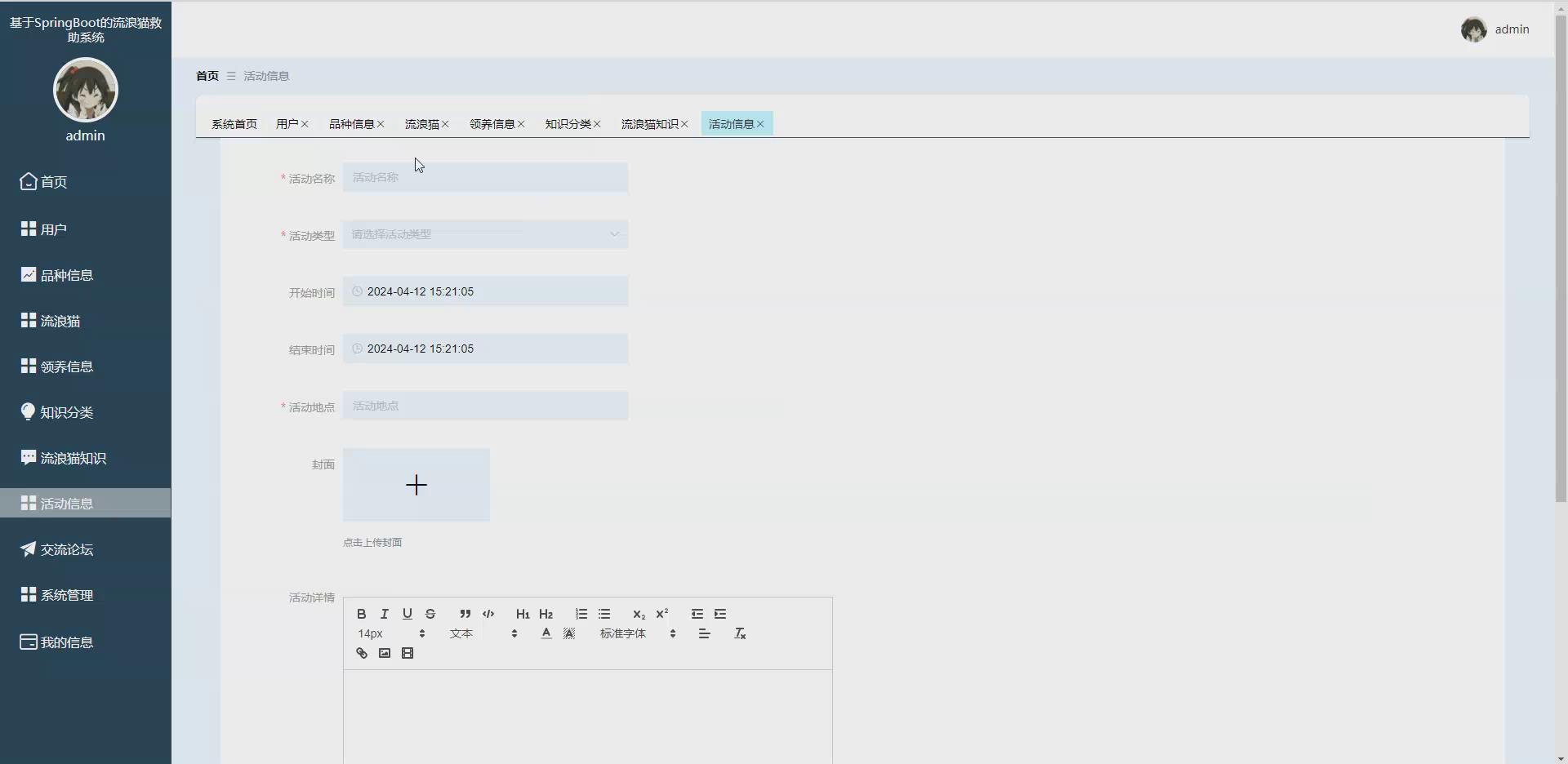Screen dimensions: 1568x764
Task: Switch to the 流浪猫 tab
Action: coord(421,124)
